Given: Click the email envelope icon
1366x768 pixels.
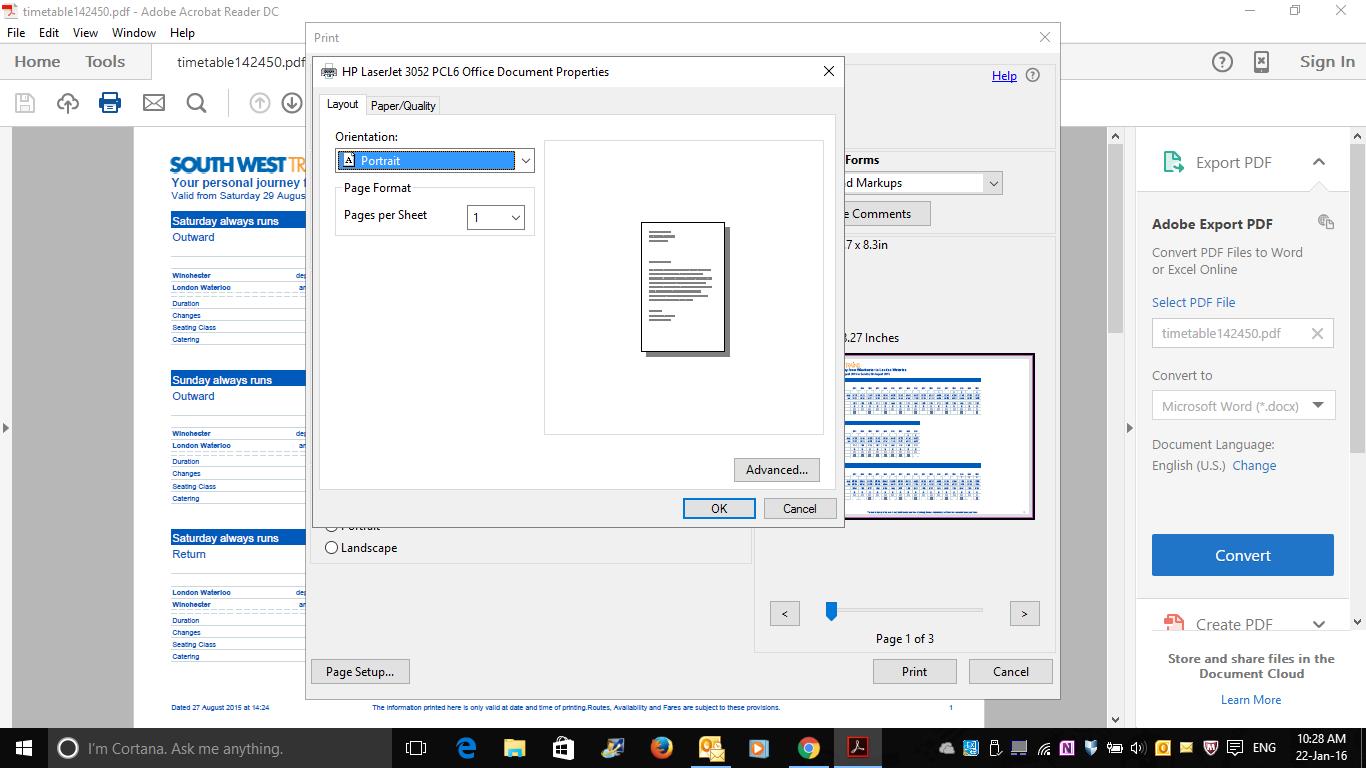Looking at the screenshot, I should [153, 103].
